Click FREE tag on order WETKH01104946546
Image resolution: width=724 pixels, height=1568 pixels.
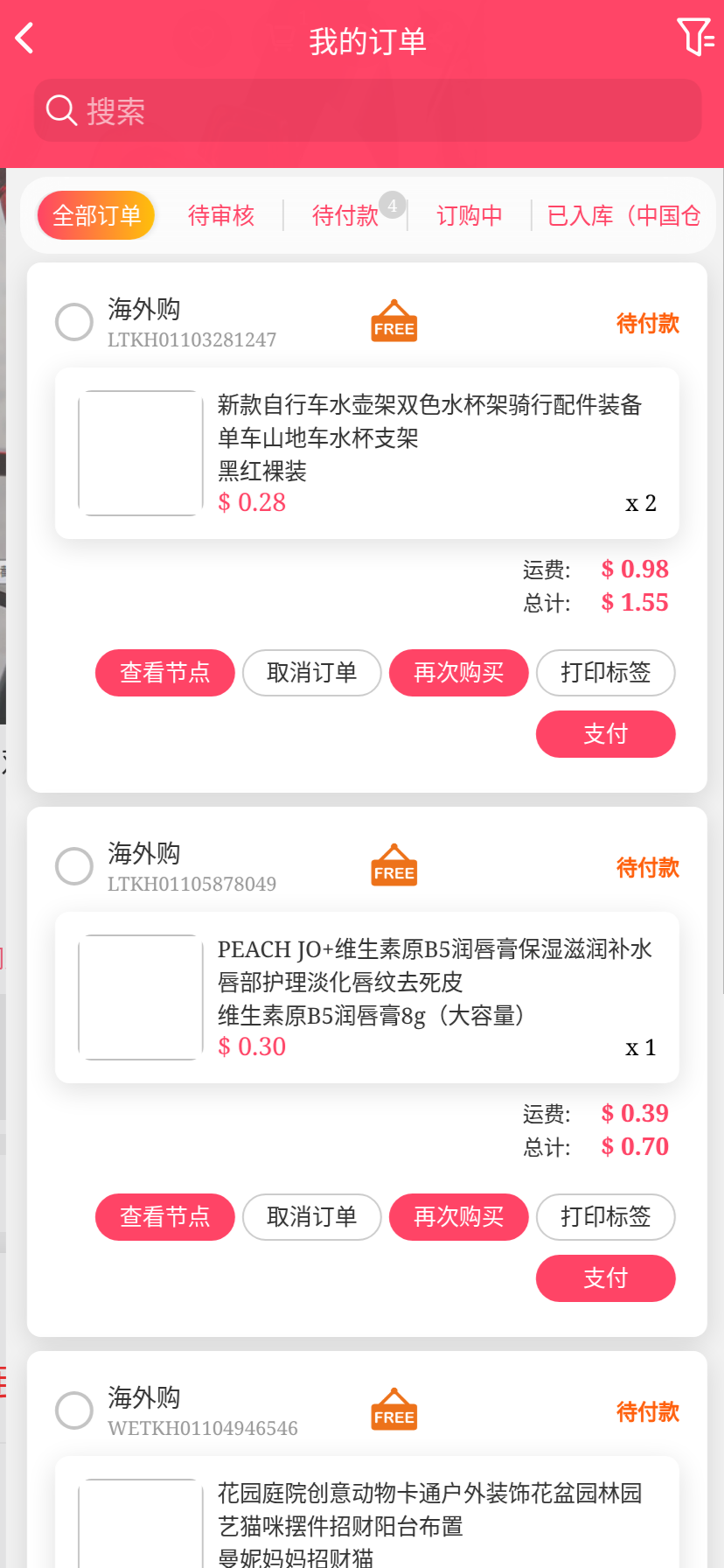(x=394, y=1410)
